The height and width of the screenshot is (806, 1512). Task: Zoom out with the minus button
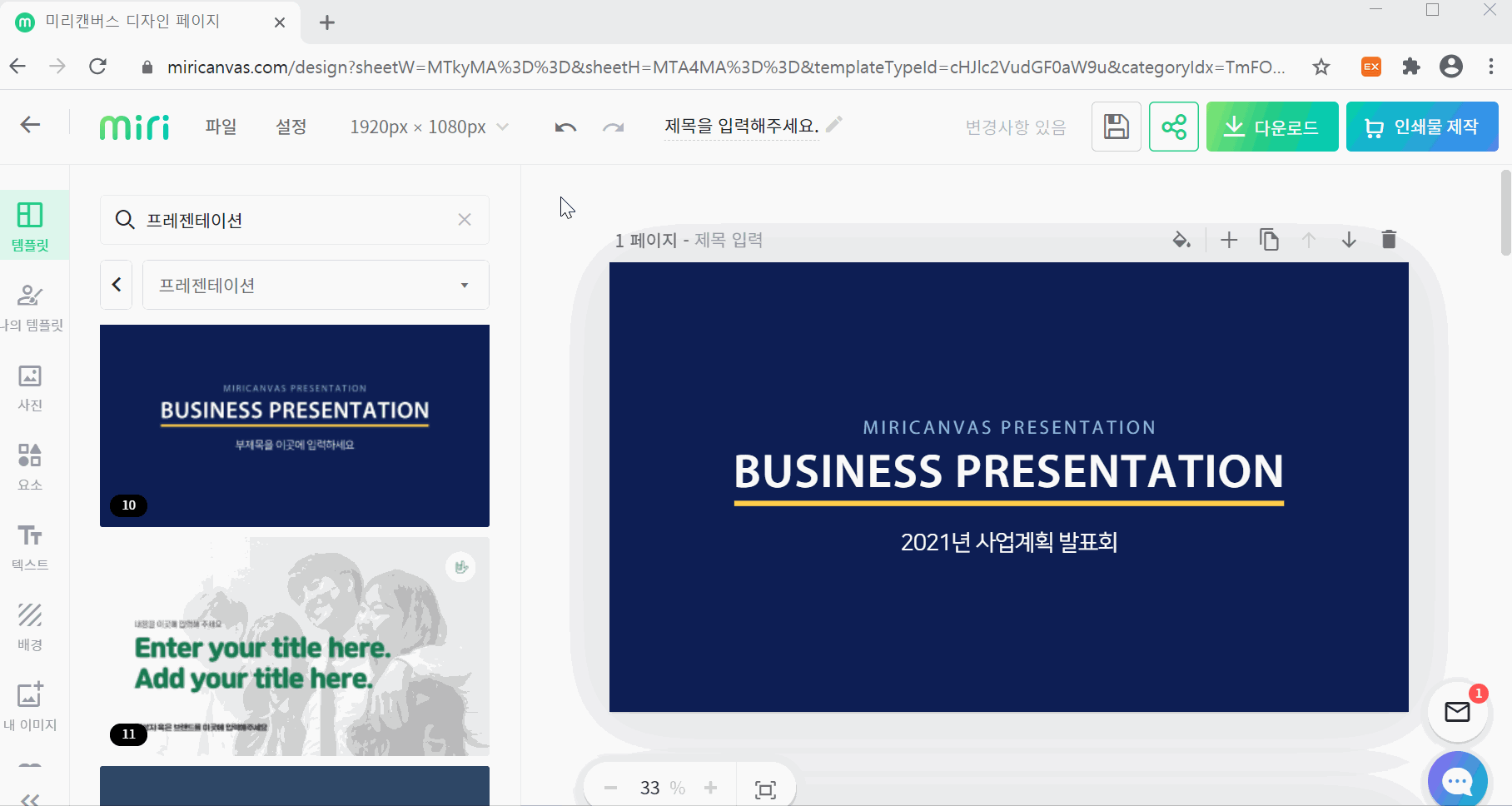611,788
